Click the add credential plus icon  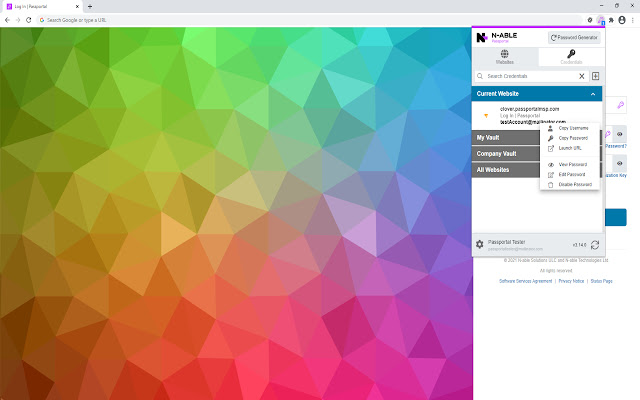coord(596,76)
